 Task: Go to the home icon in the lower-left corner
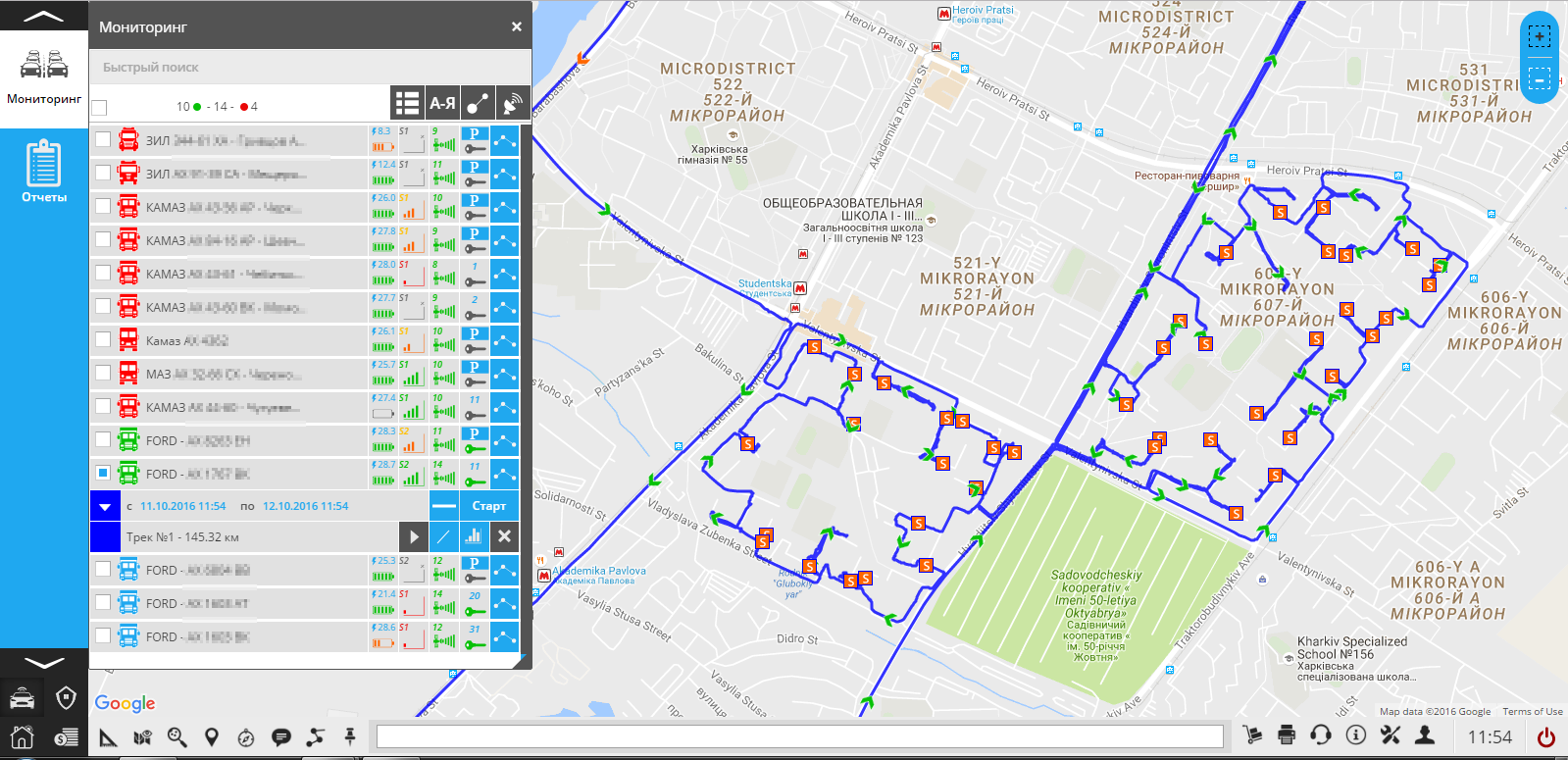23,736
